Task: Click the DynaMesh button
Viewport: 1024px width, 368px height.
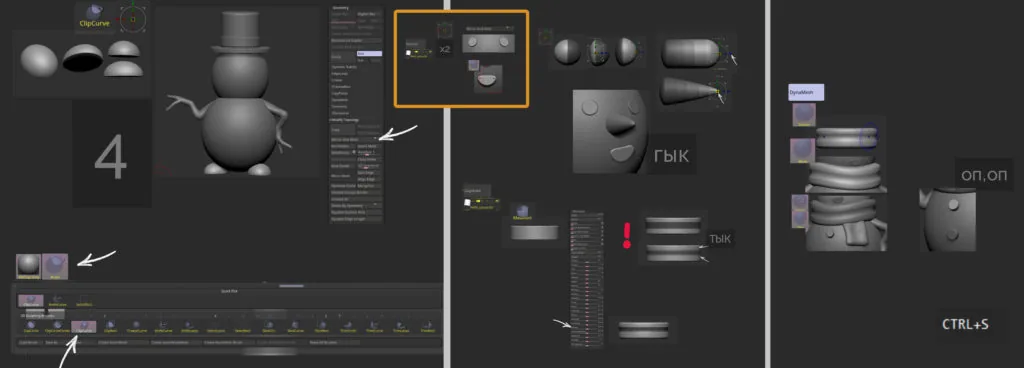Action: [x=806, y=92]
